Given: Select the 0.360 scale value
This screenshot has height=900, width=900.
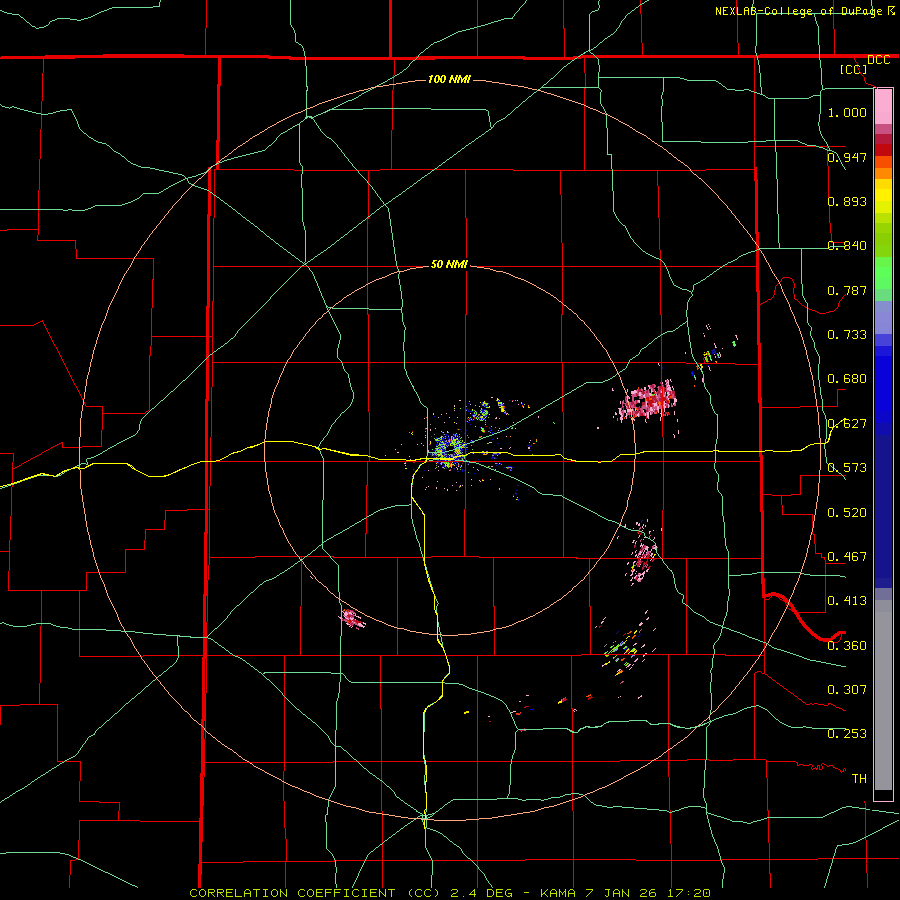Looking at the screenshot, I should pyautogui.click(x=847, y=646).
